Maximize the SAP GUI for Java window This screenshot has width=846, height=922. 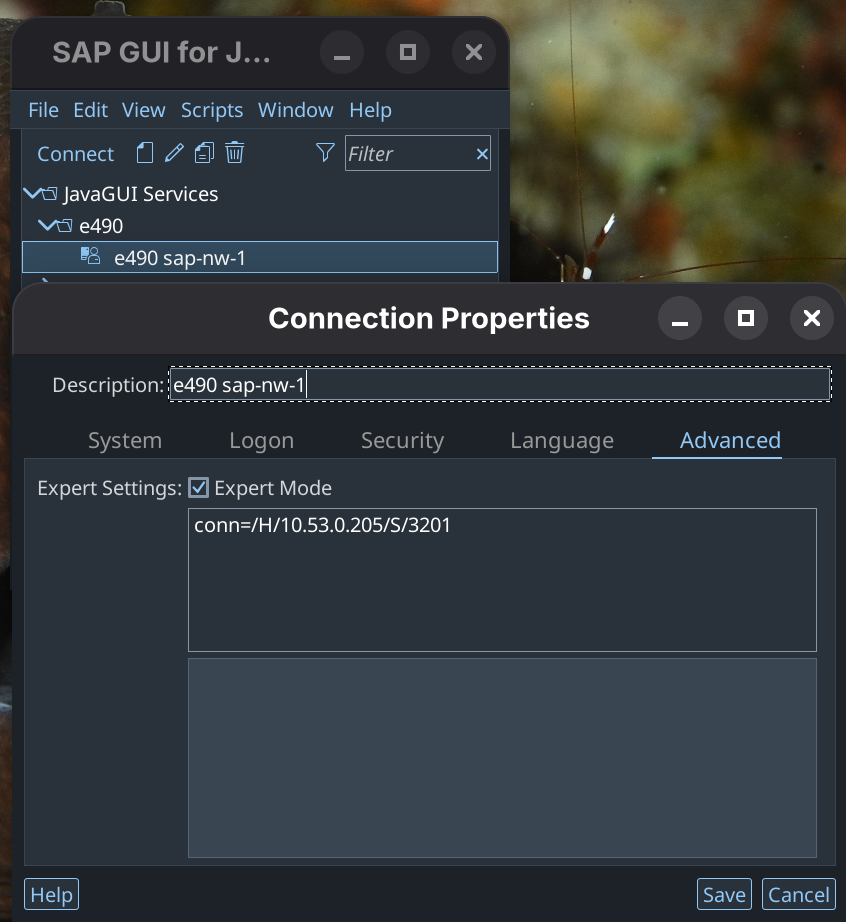407,52
